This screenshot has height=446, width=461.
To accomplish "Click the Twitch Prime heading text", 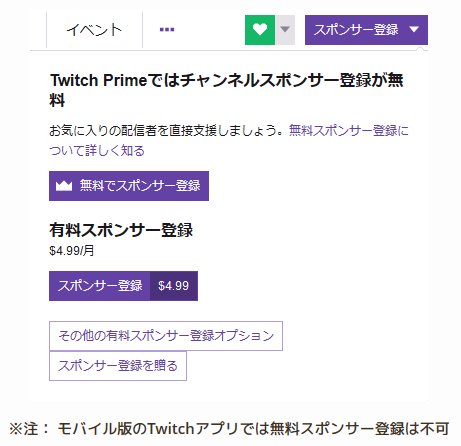I will pos(227,90).
